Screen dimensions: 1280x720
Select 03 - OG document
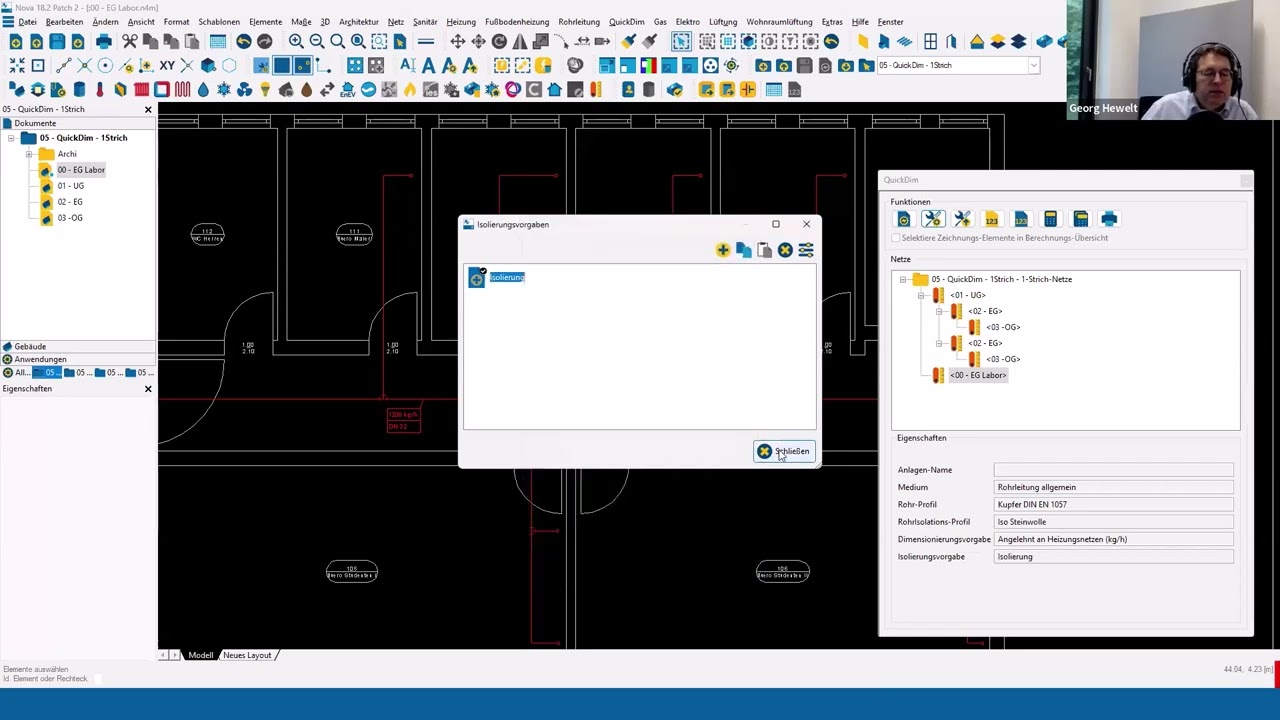click(70, 218)
